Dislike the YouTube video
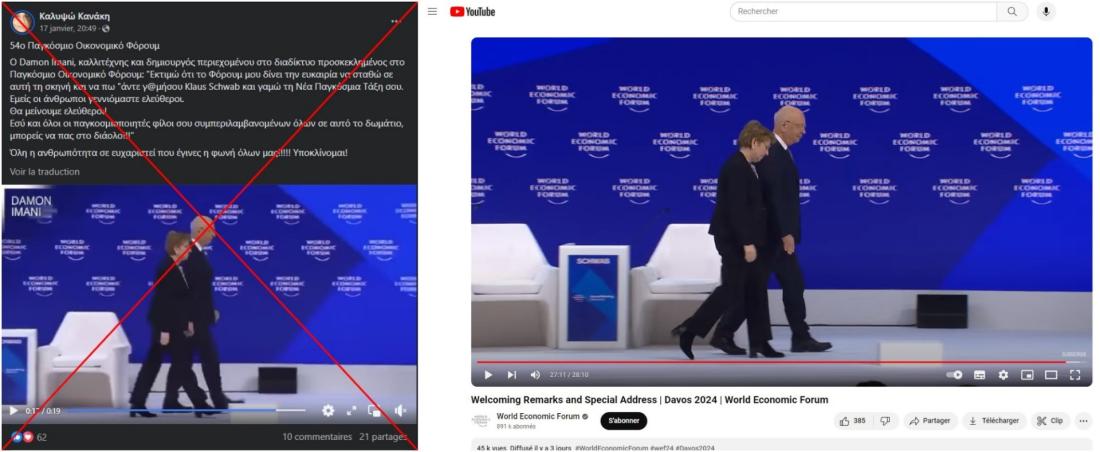 [885, 421]
